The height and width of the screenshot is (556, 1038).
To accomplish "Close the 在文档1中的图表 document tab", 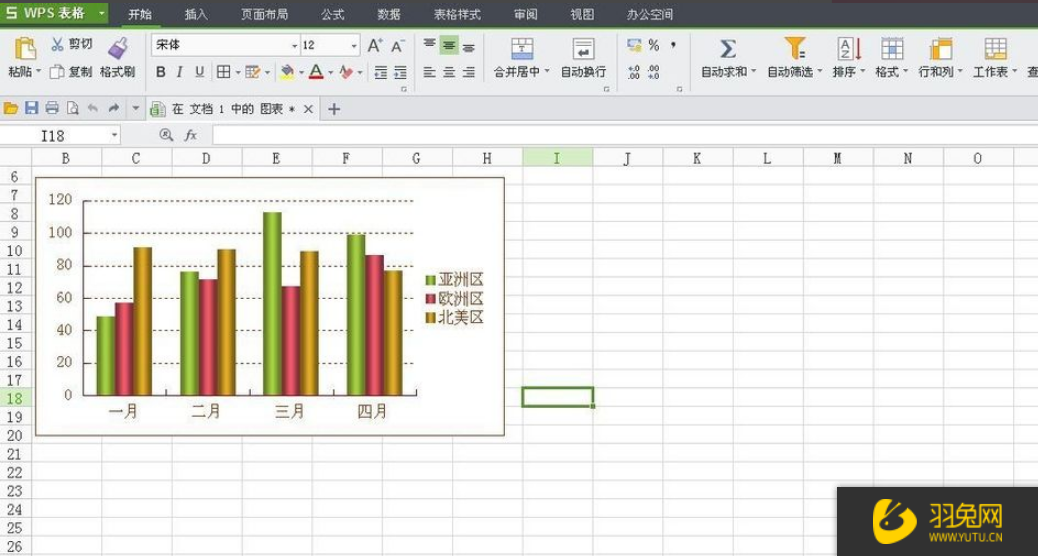I will [308, 109].
